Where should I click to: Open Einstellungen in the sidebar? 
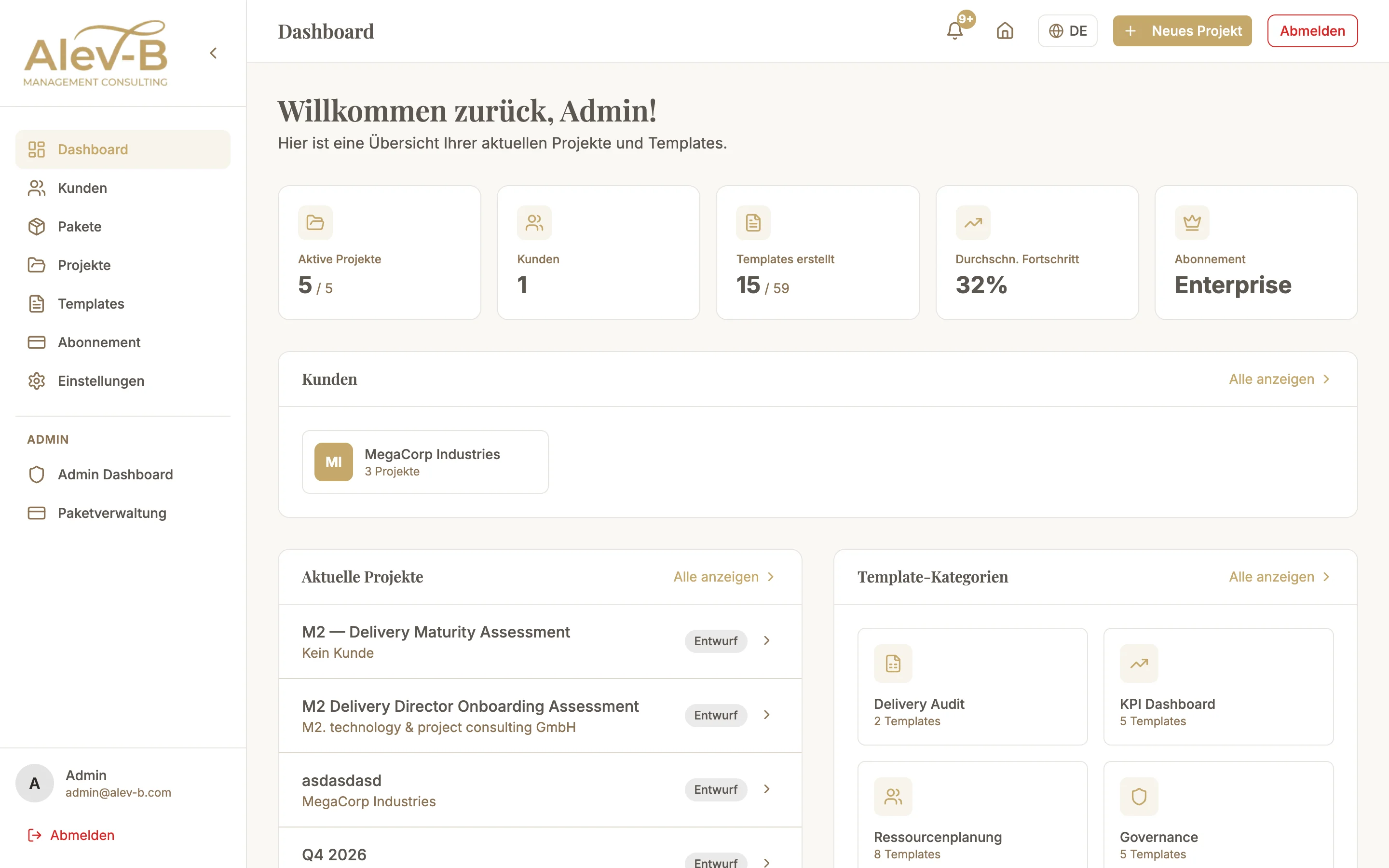click(x=123, y=380)
